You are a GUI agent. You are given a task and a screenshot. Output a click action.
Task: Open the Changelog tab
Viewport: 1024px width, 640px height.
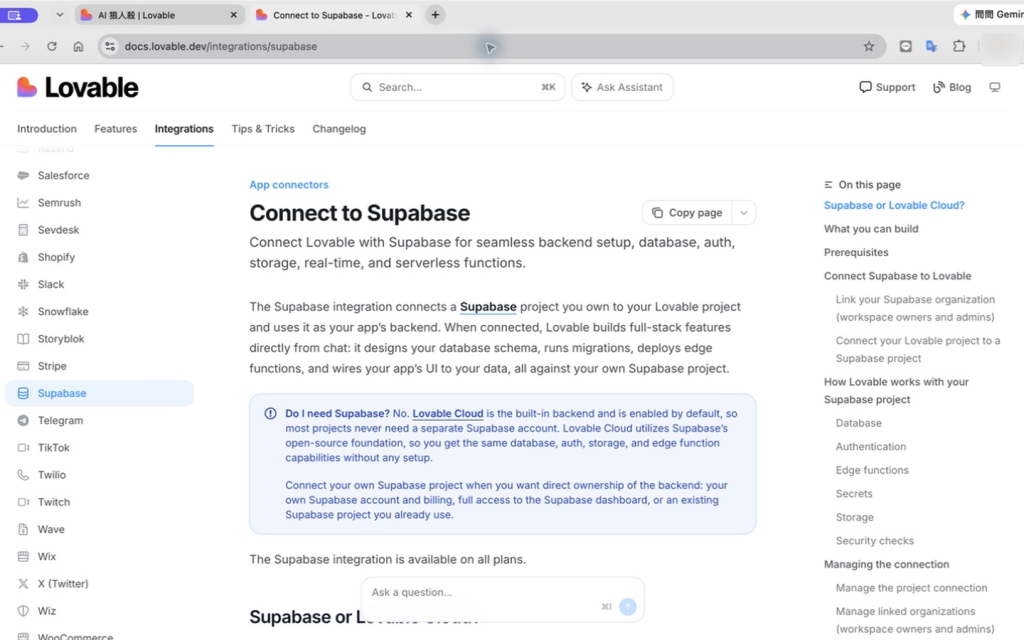point(339,129)
